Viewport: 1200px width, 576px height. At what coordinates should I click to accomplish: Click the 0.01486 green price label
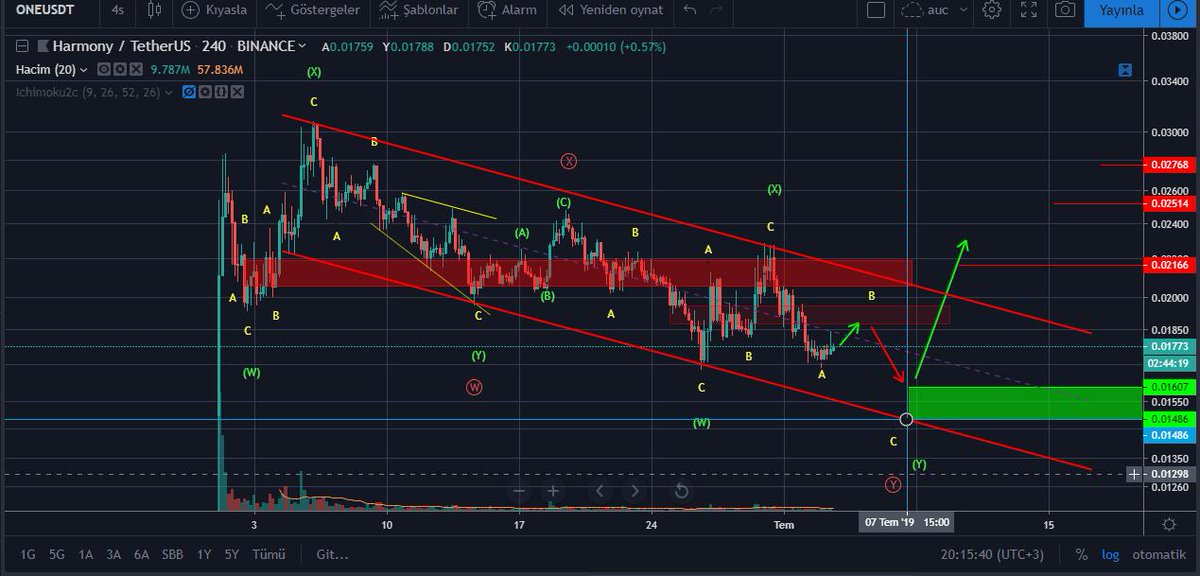(x=1168, y=420)
